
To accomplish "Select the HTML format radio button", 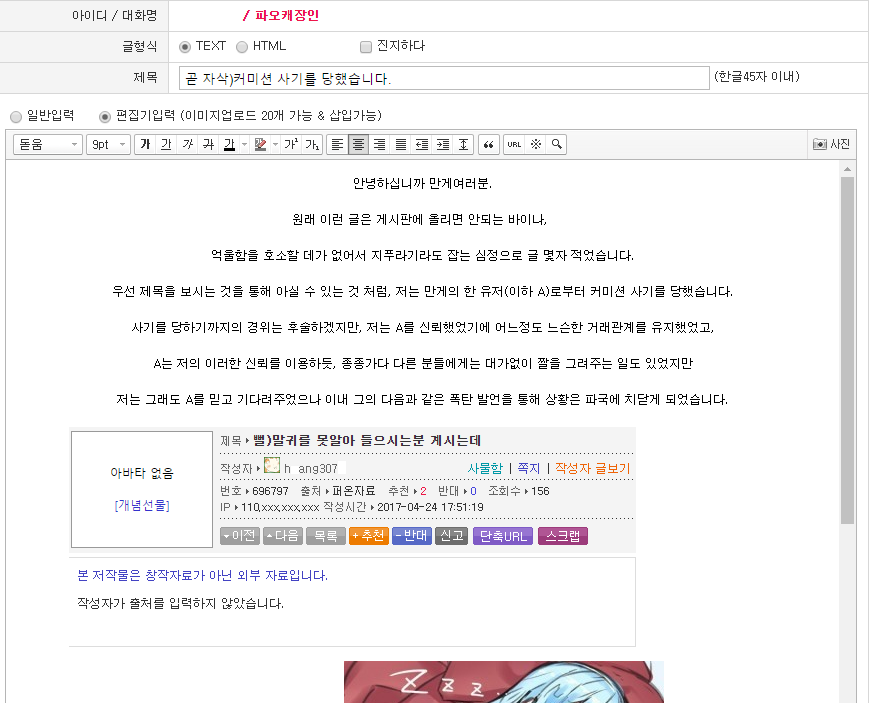I will pyautogui.click(x=242, y=46).
